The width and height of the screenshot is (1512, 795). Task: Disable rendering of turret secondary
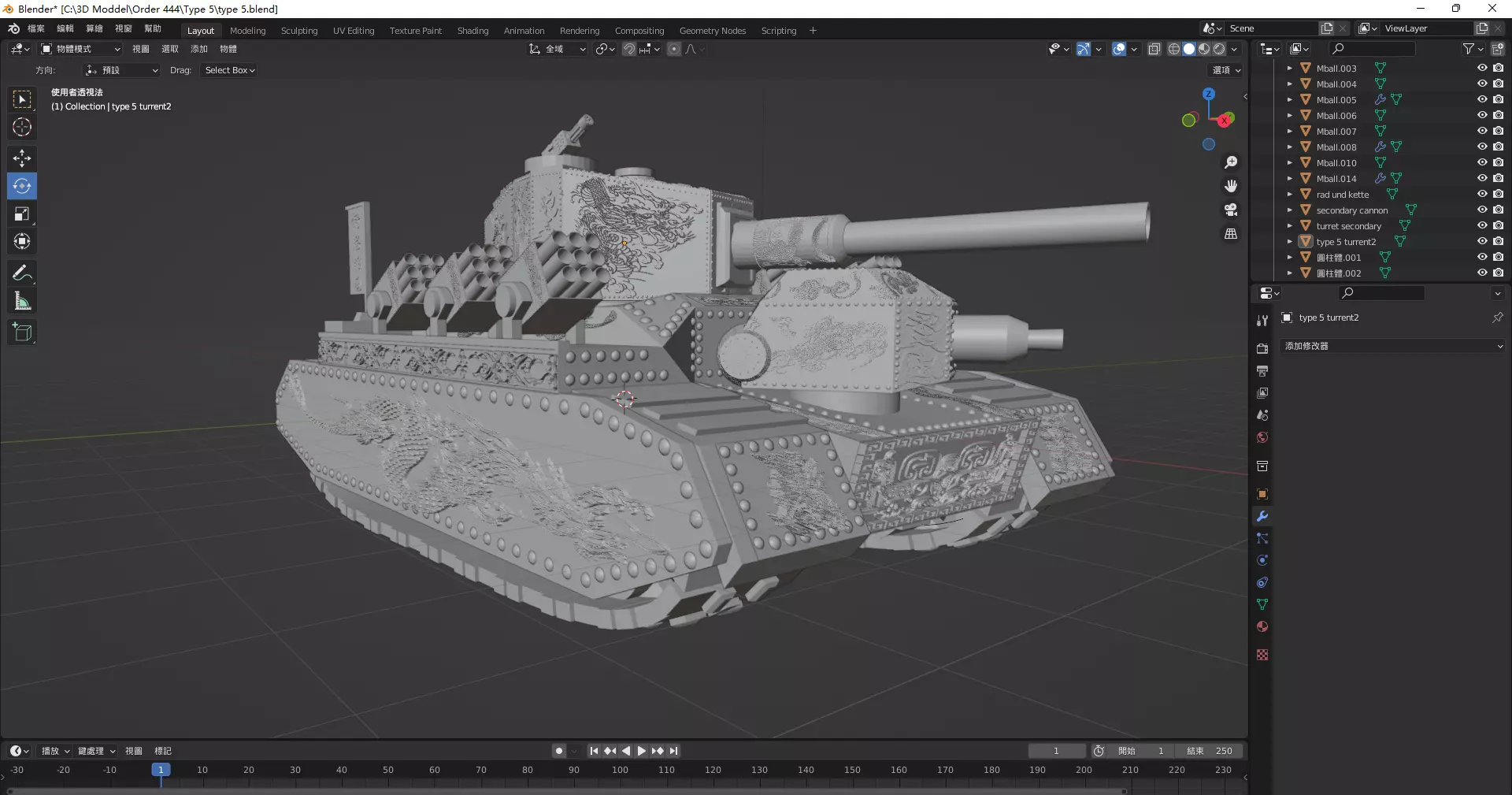point(1498,225)
